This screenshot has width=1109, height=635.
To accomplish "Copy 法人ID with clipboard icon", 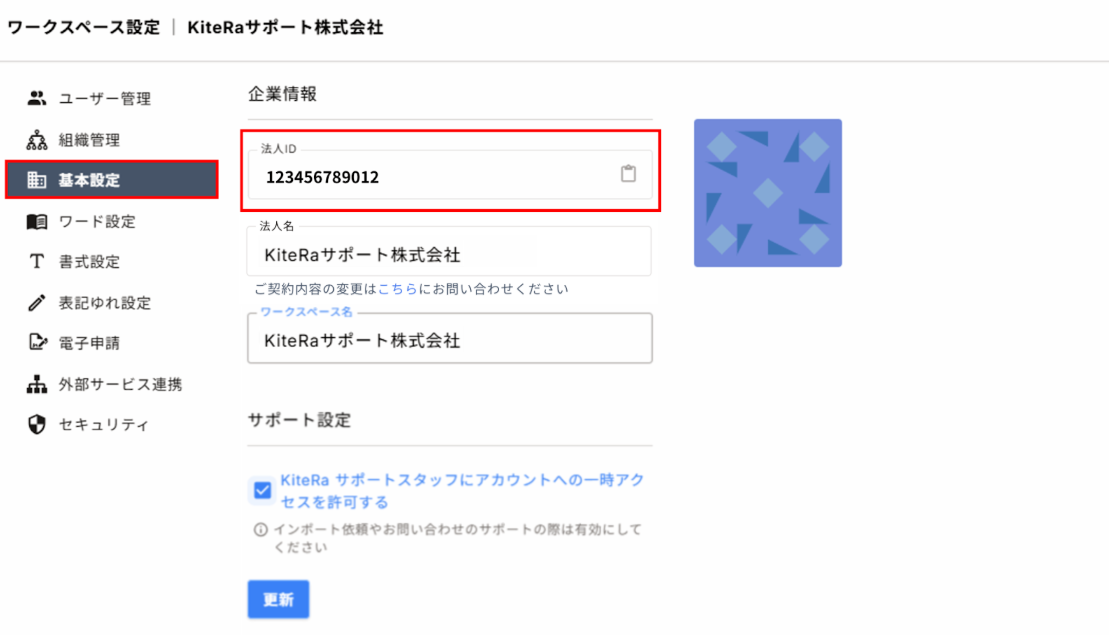I will (x=628, y=174).
